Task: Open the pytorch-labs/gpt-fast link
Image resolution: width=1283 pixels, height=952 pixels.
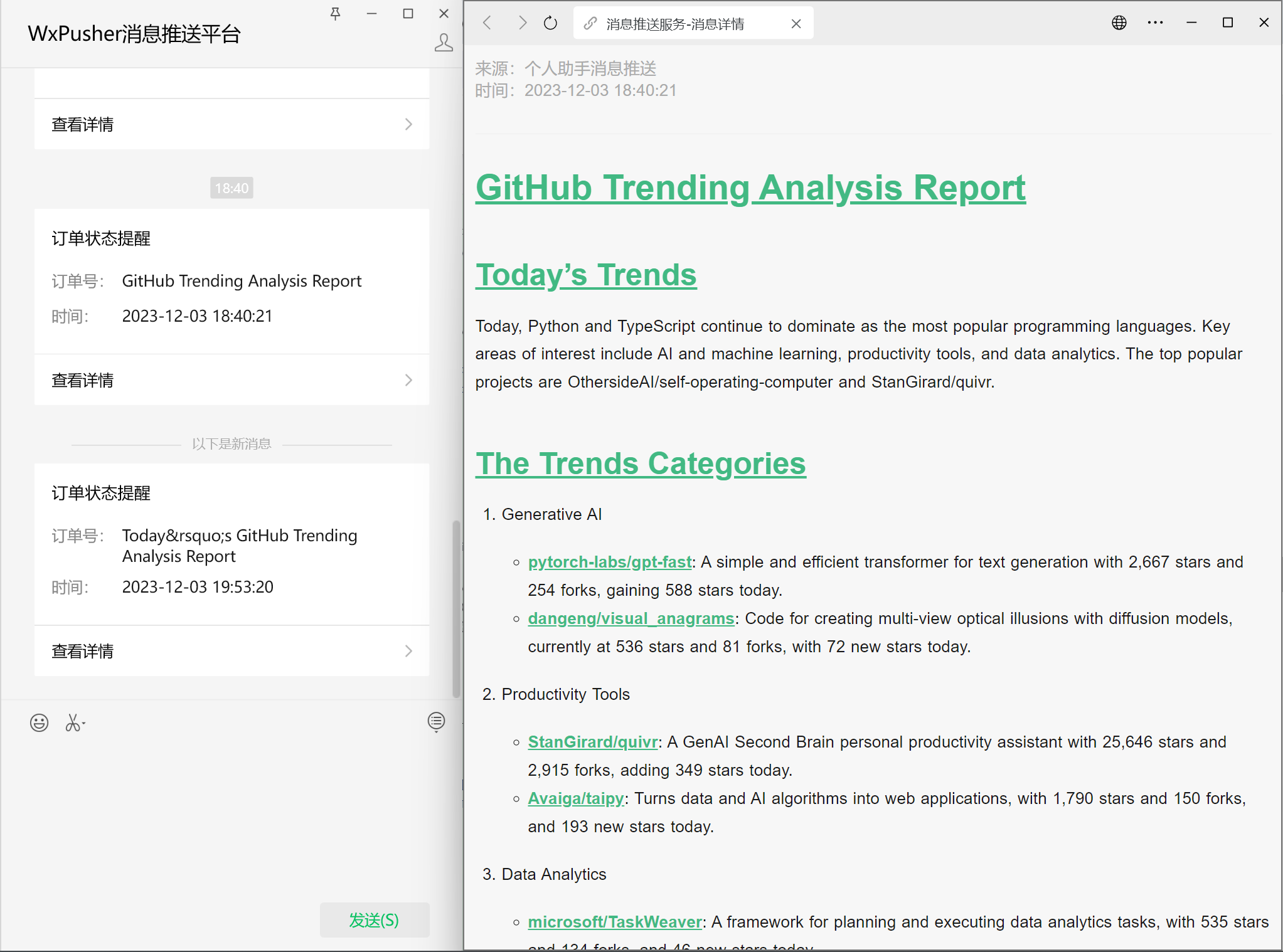Action: [609, 562]
